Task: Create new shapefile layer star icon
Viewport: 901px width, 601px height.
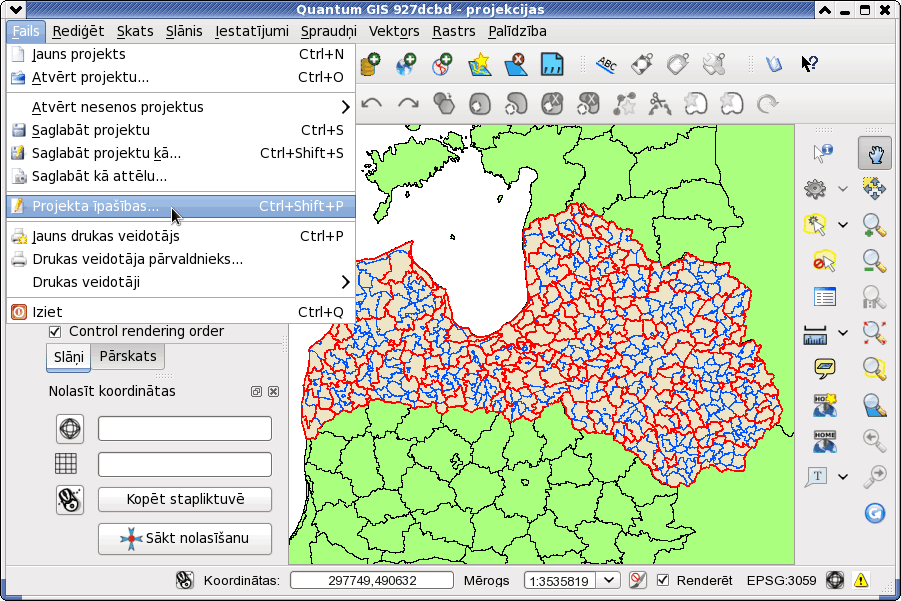Action: click(x=480, y=64)
